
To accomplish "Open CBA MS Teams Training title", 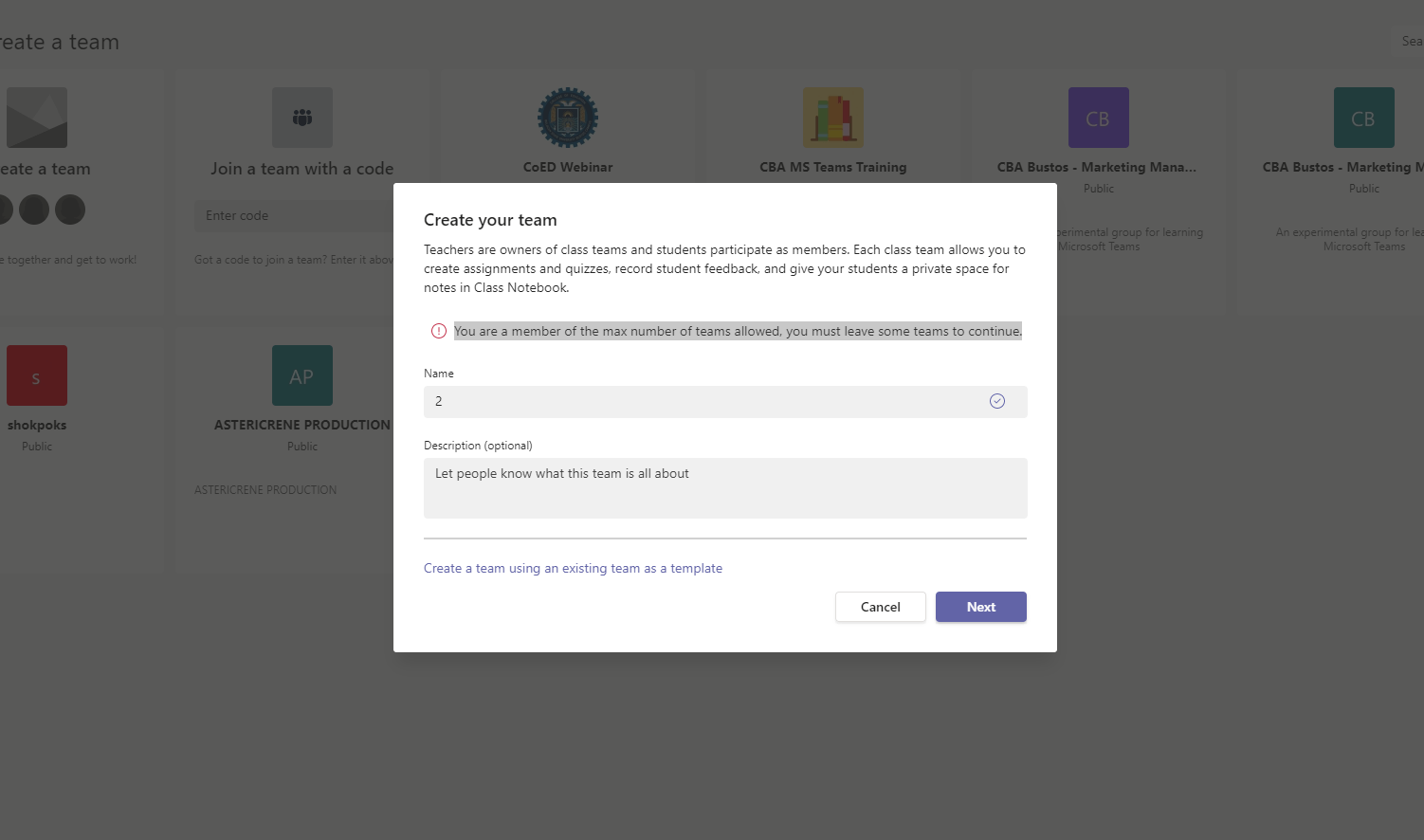I will pos(833,167).
